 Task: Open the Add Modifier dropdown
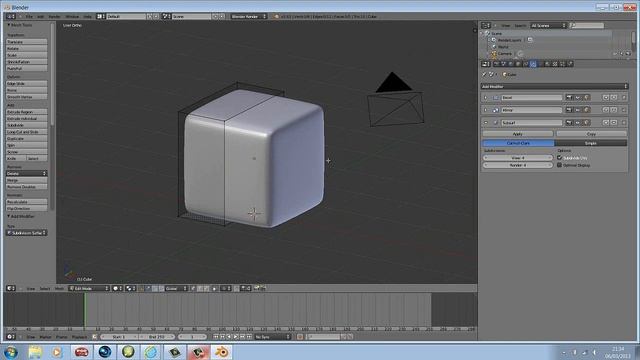click(554, 87)
